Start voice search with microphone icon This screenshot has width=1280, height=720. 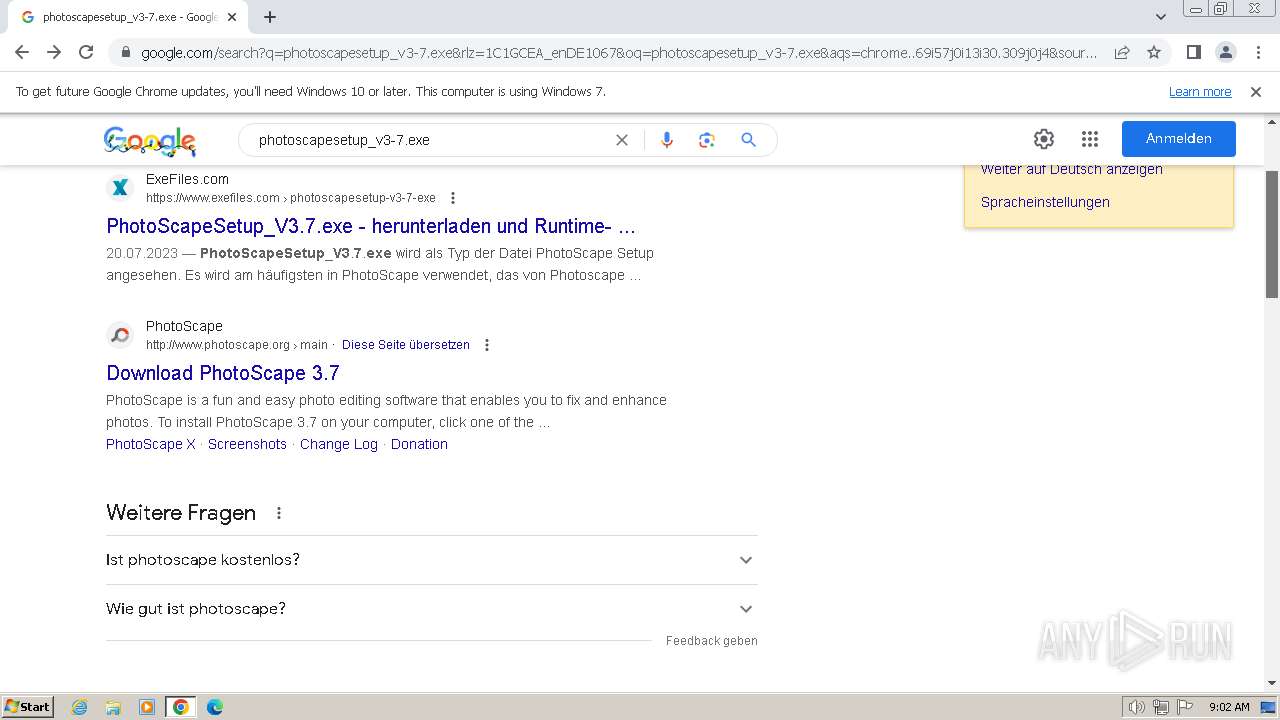[667, 140]
